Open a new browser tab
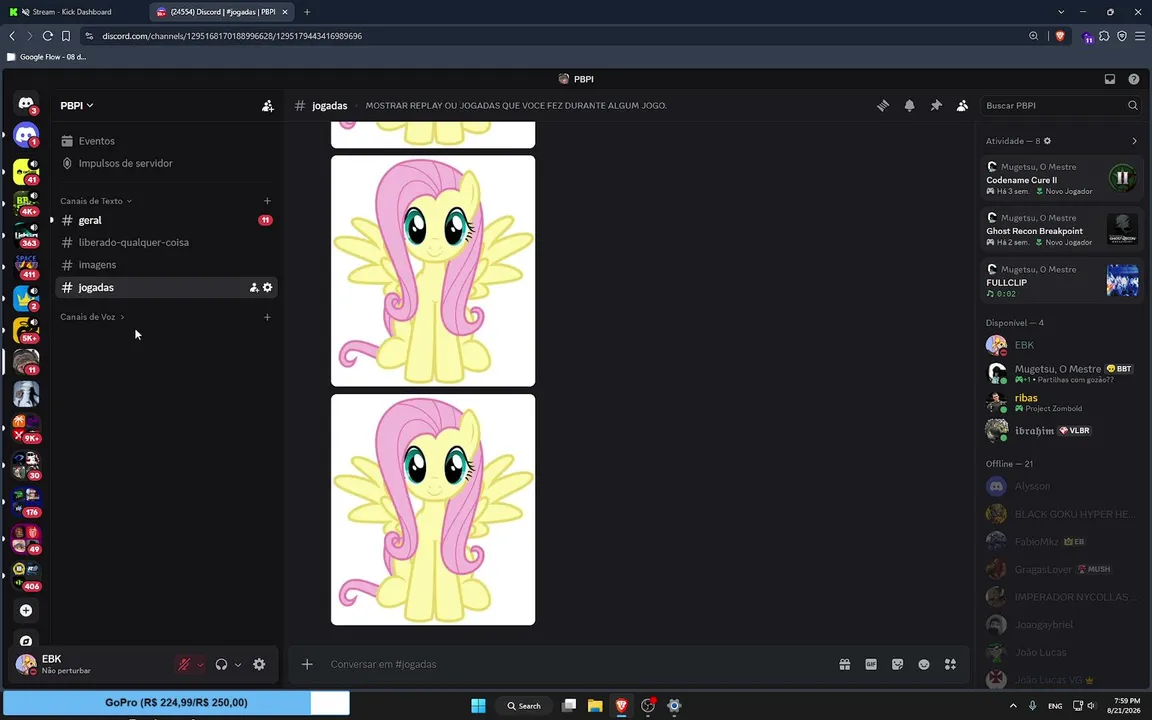 307,12
